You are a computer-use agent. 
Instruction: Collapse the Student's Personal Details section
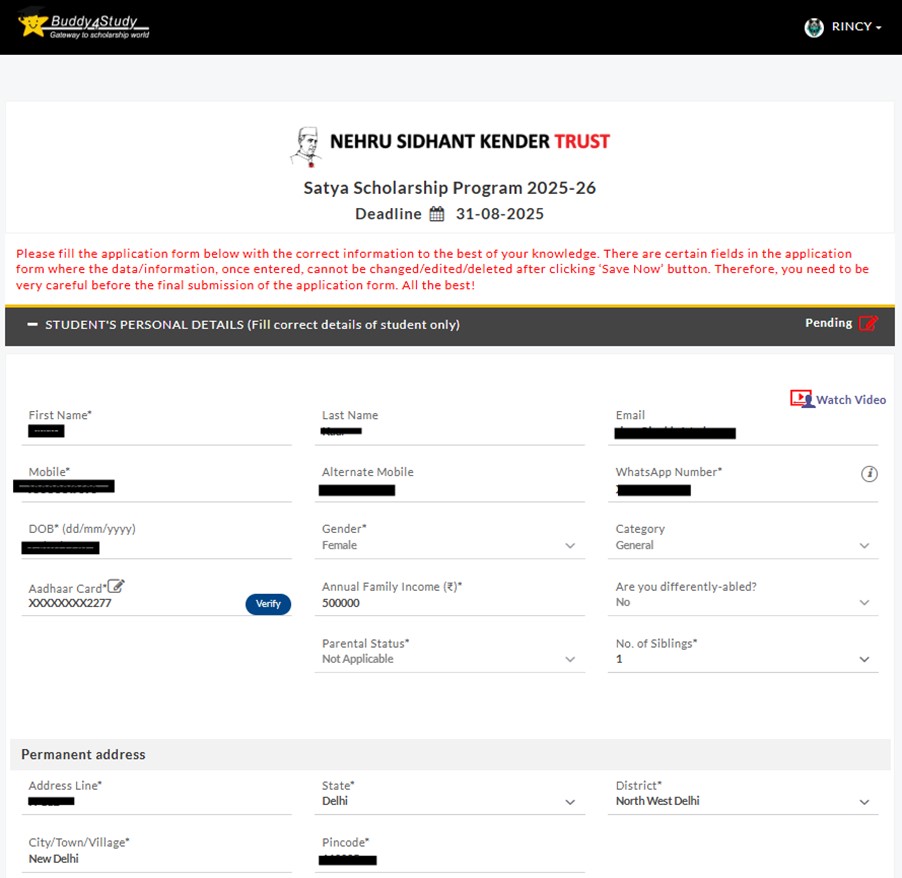[x=33, y=325]
